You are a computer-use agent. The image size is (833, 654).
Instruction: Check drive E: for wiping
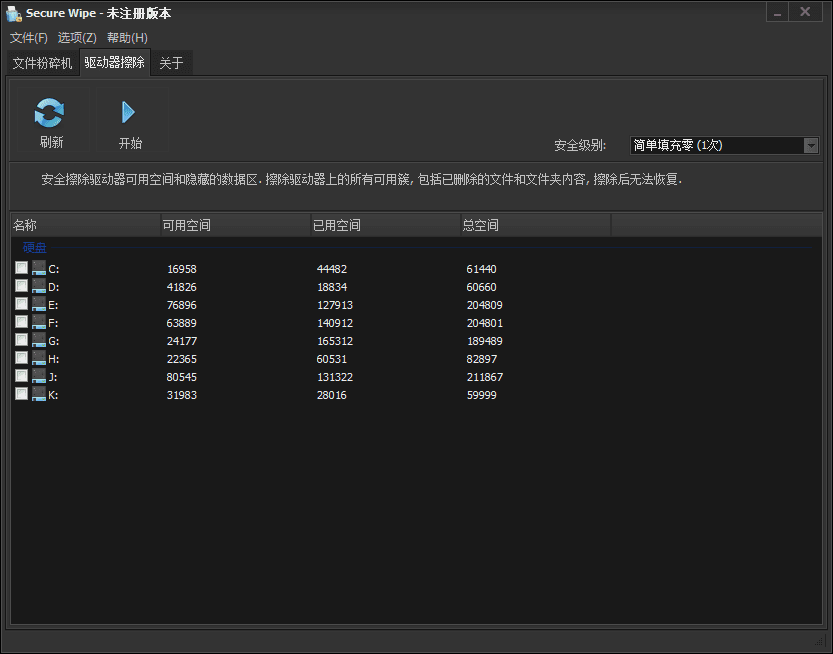coord(21,303)
